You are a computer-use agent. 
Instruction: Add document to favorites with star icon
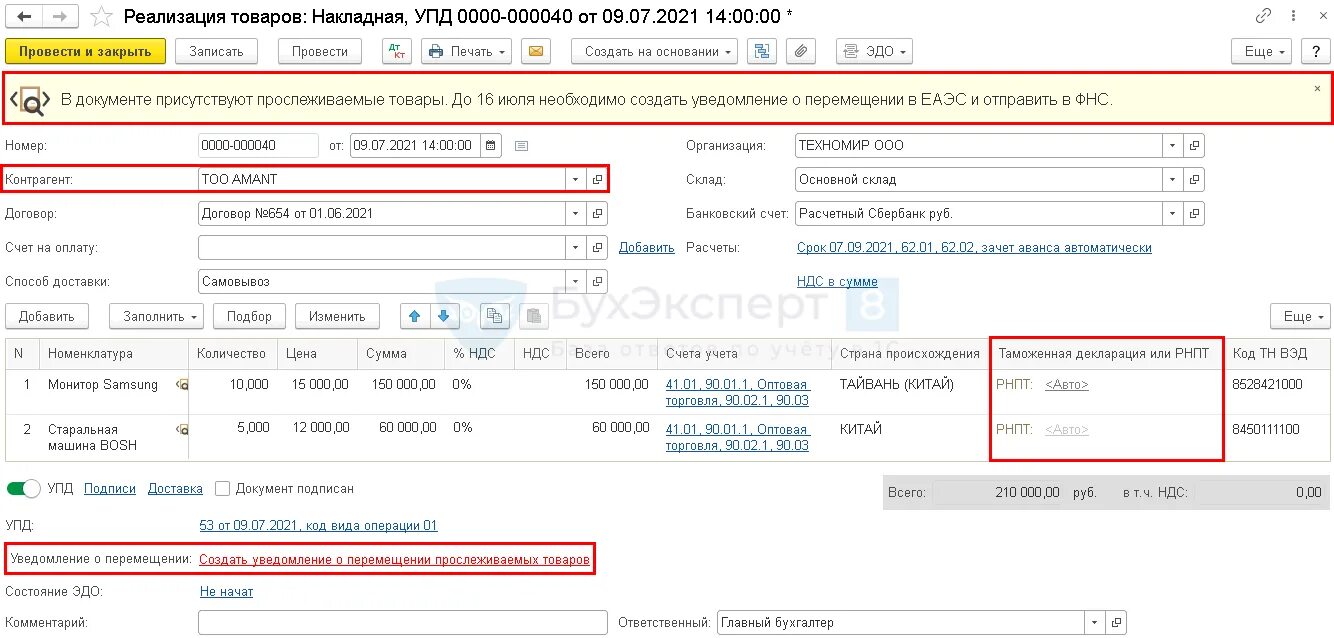101,17
